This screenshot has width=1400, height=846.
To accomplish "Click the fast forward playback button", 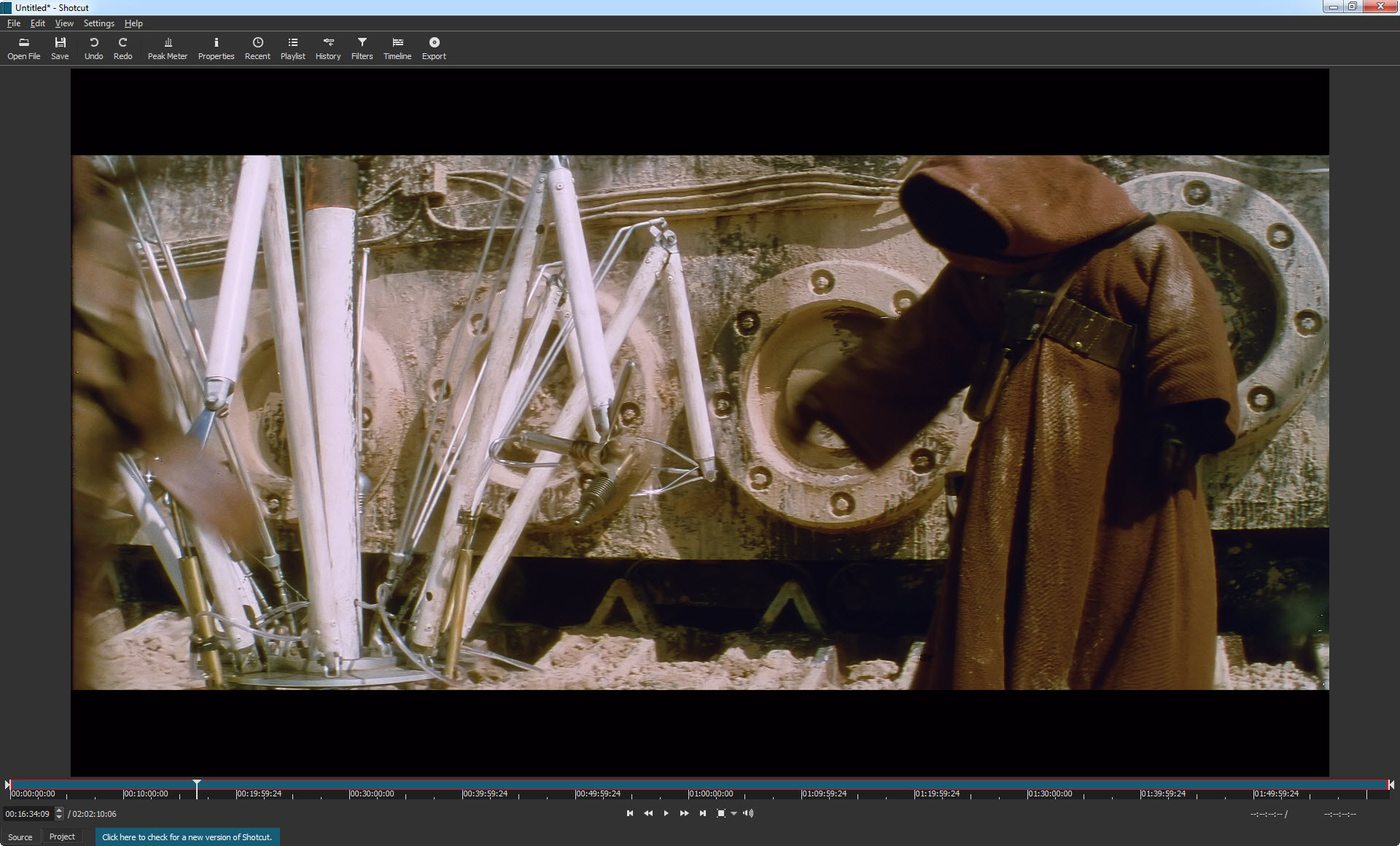I will tap(684, 813).
